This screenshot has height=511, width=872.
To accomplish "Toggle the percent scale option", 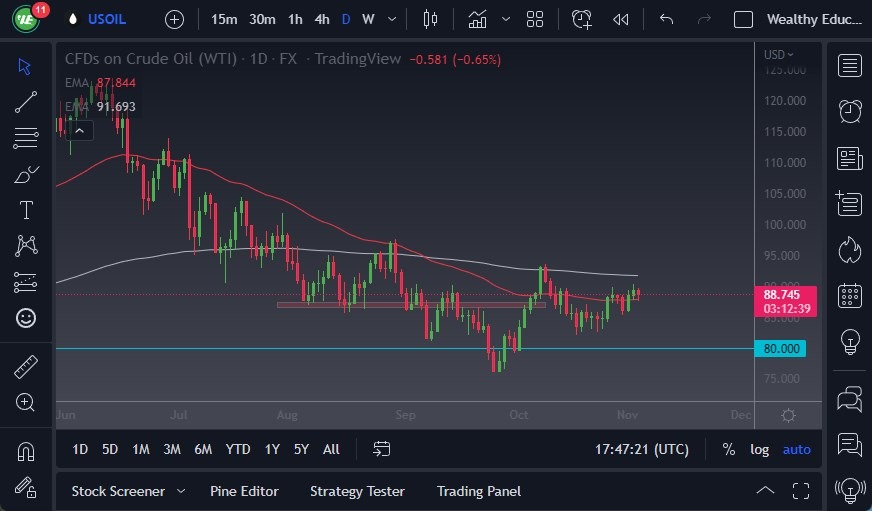I will pyautogui.click(x=729, y=449).
